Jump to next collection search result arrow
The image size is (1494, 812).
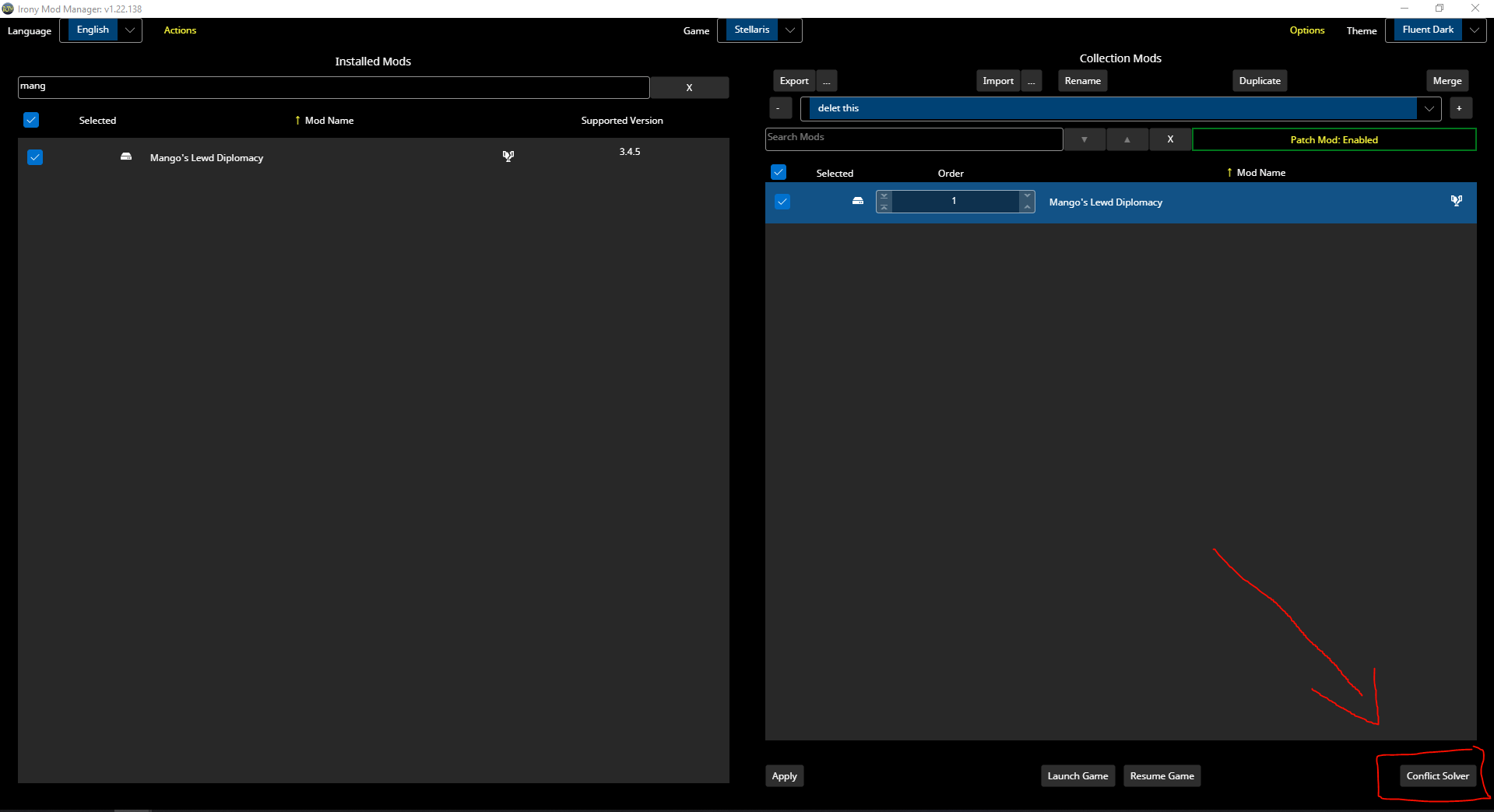[1084, 139]
